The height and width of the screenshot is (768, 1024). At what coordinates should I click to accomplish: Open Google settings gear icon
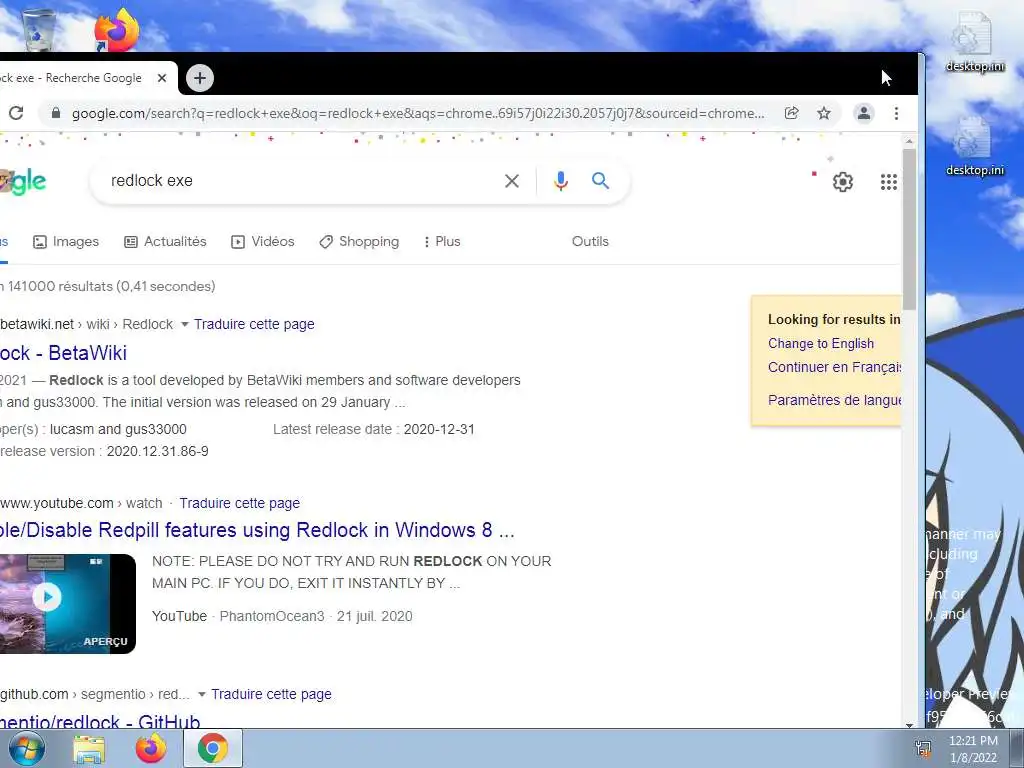click(842, 182)
